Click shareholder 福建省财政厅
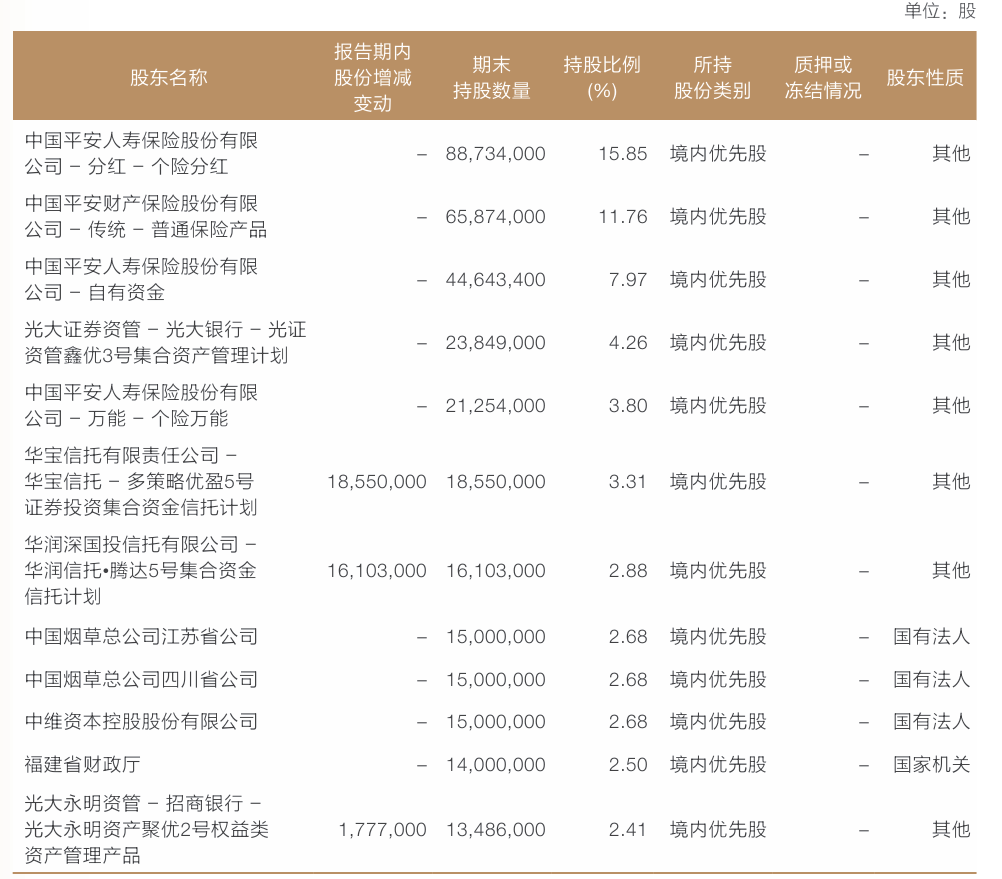The width and height of the screenshot is (1002, 879). coord(82,765)
